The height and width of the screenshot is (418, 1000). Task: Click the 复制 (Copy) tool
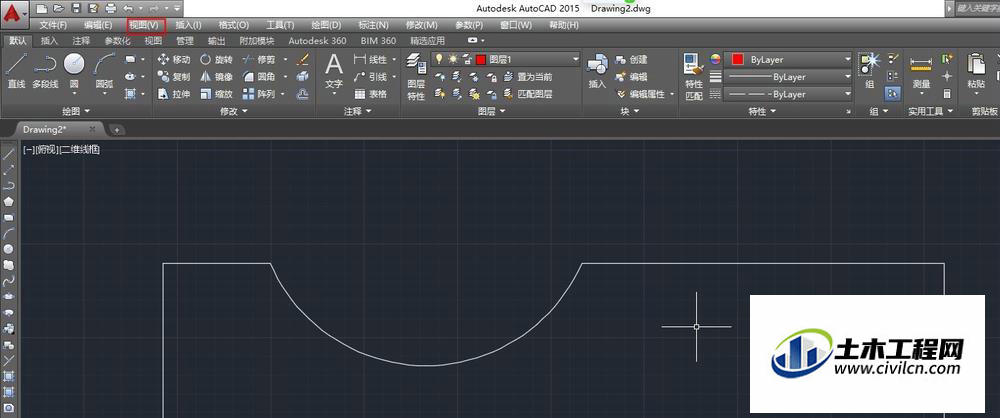(x=173, y=77)
